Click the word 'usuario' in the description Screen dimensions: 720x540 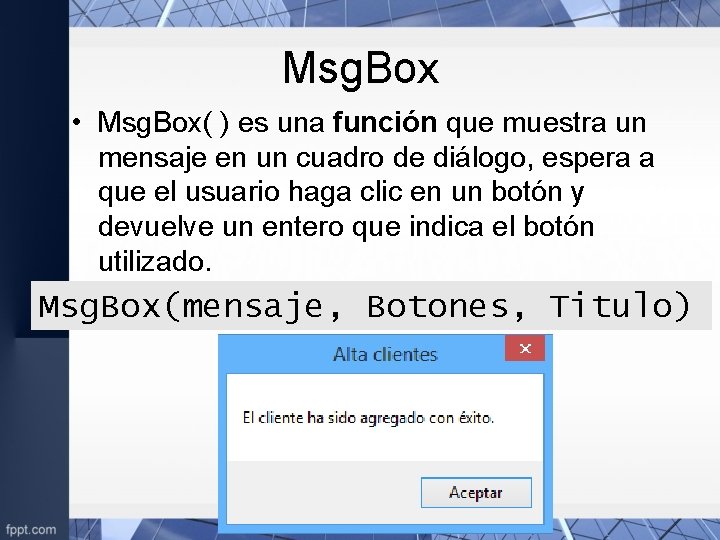[x=232, y=191]
